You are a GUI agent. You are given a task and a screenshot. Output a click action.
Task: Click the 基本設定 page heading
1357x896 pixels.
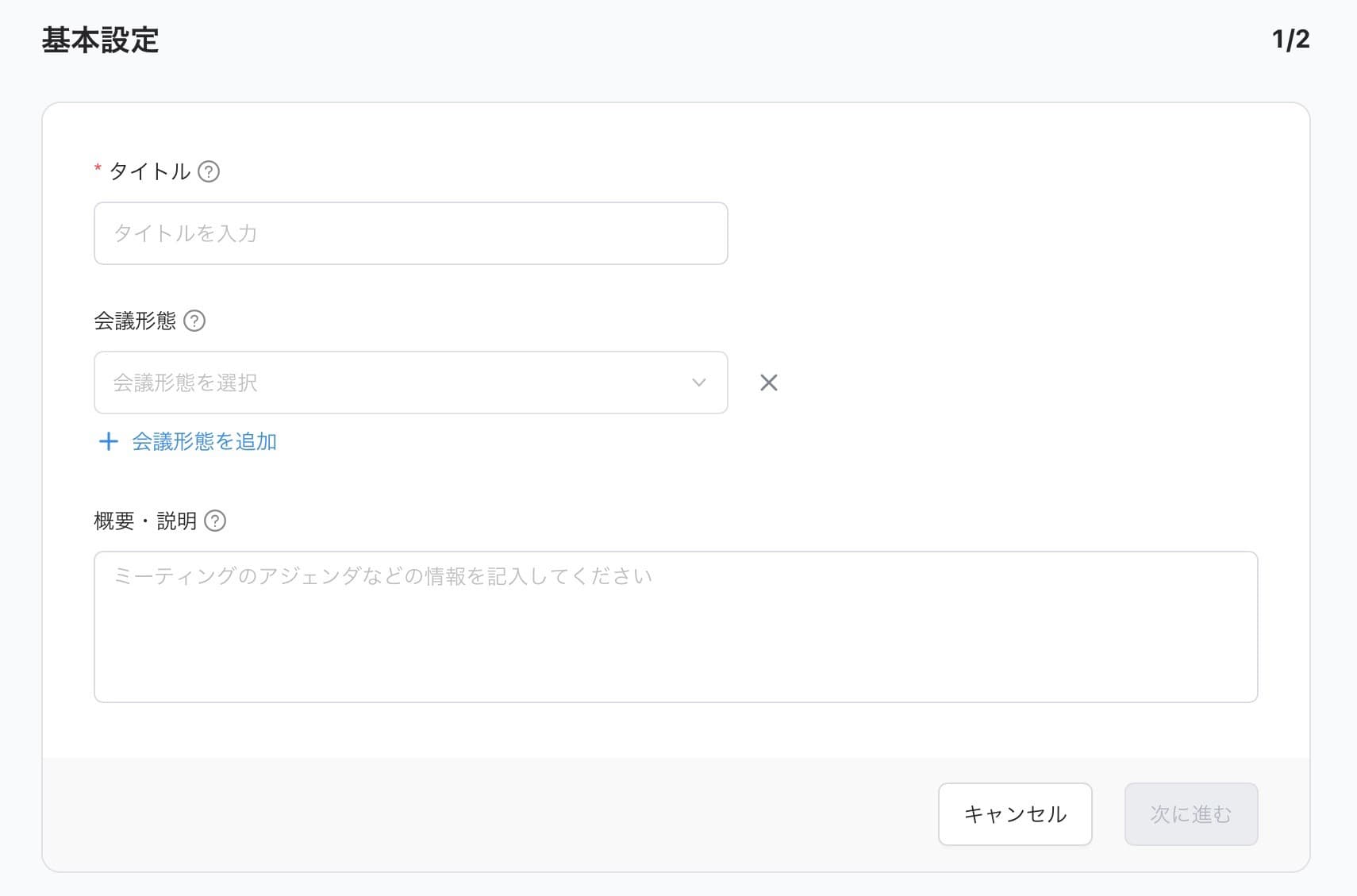[101, 39]
